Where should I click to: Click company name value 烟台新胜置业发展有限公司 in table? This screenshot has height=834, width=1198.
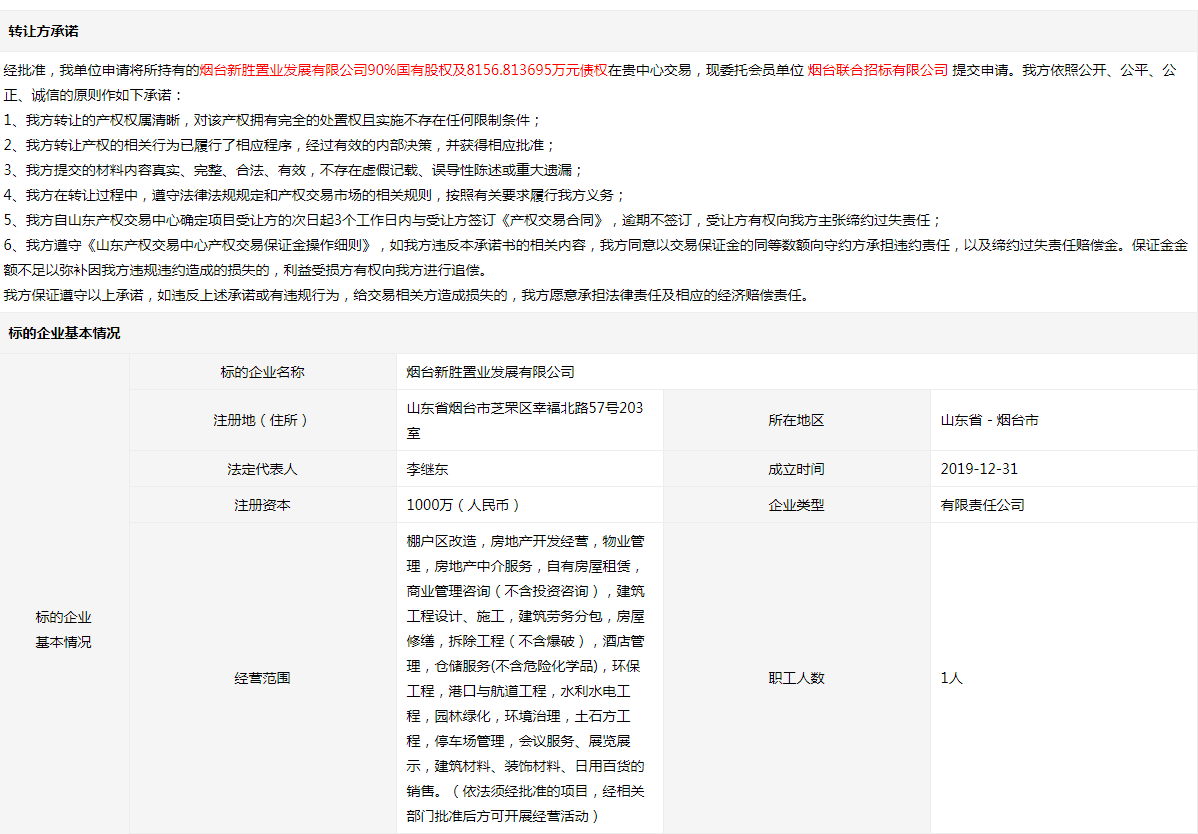click(x=491, y=372)
